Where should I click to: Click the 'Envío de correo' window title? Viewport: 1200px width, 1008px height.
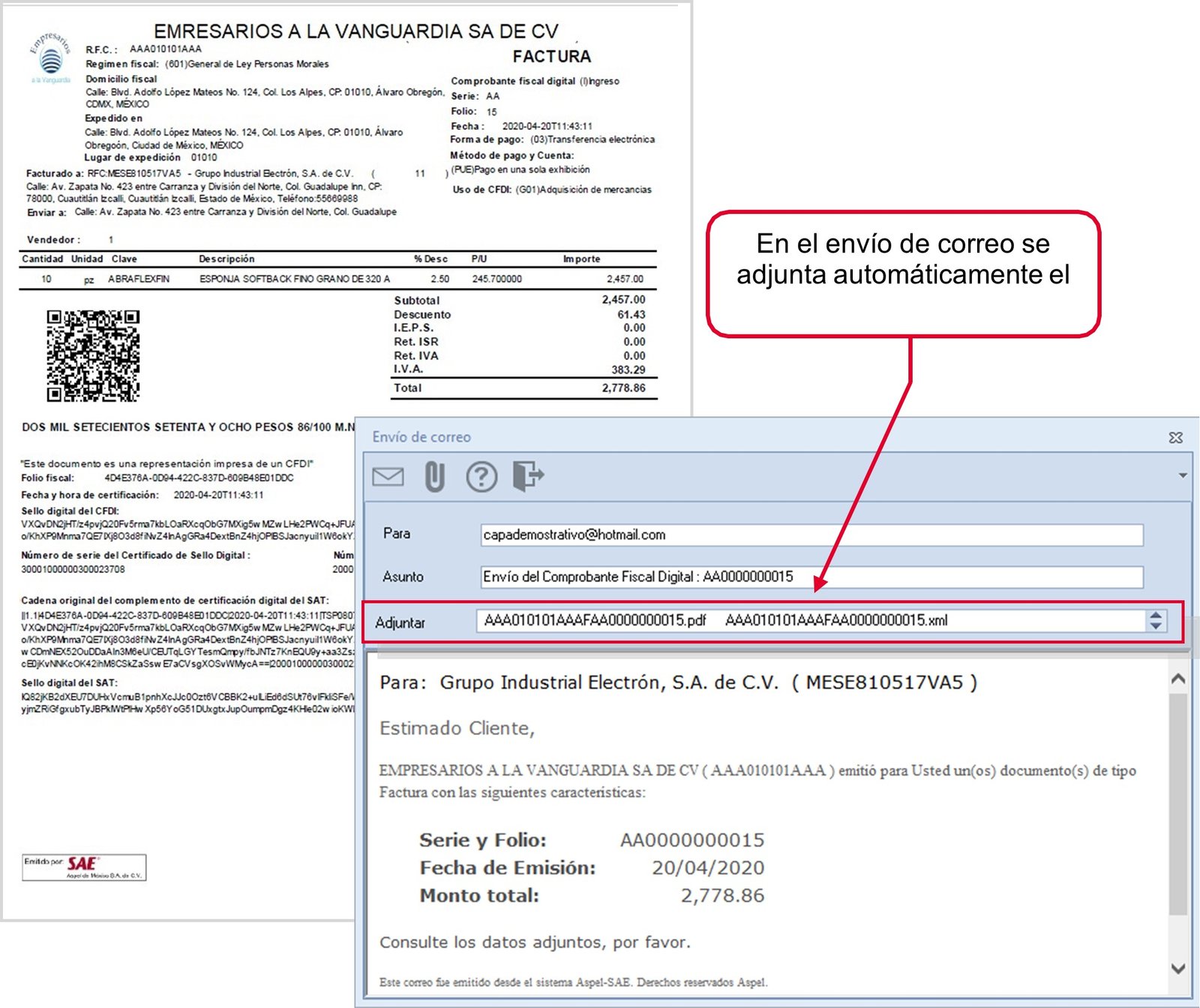421,436
